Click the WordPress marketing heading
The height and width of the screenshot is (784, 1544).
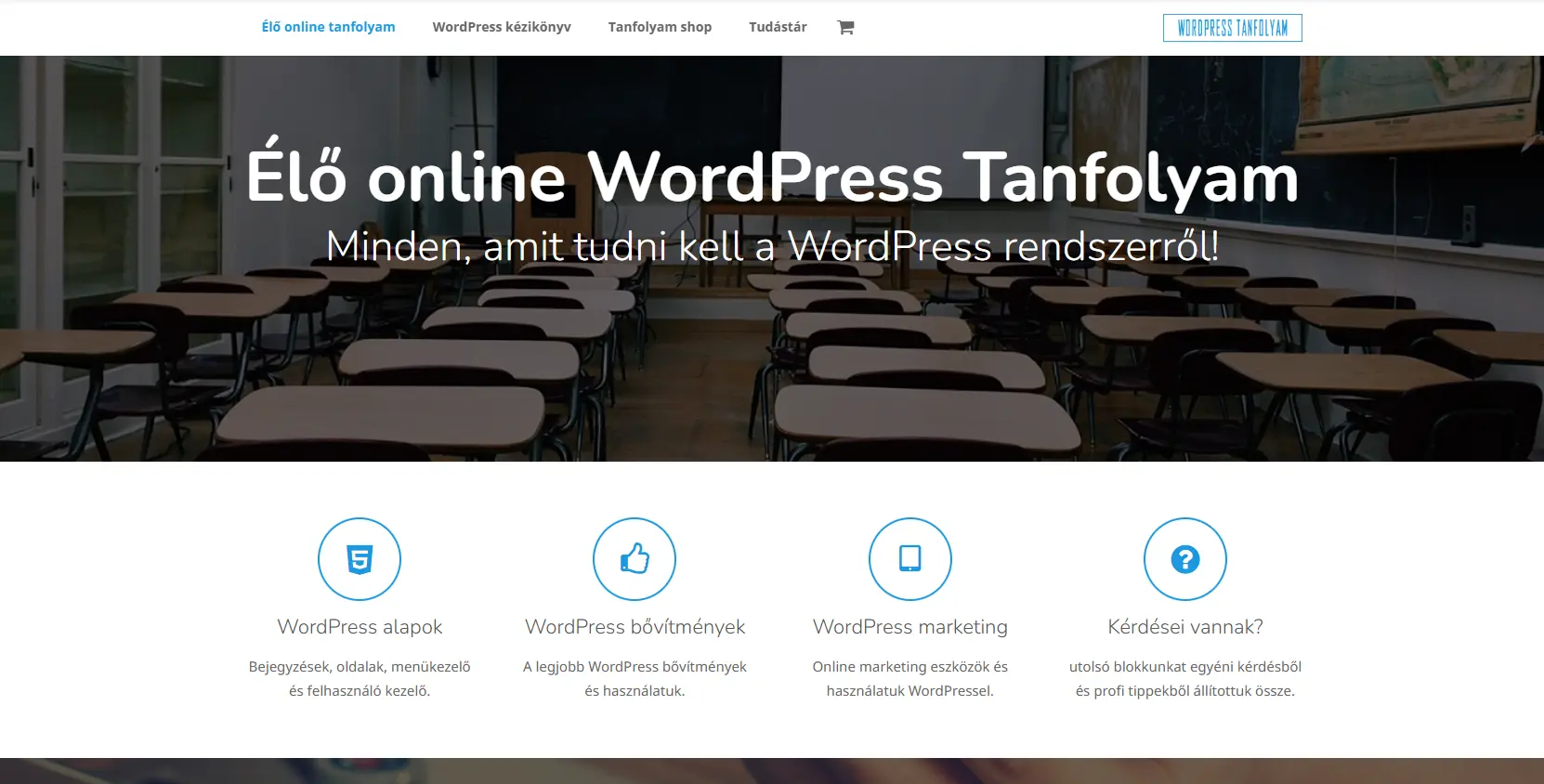click(x=910, y=627)
